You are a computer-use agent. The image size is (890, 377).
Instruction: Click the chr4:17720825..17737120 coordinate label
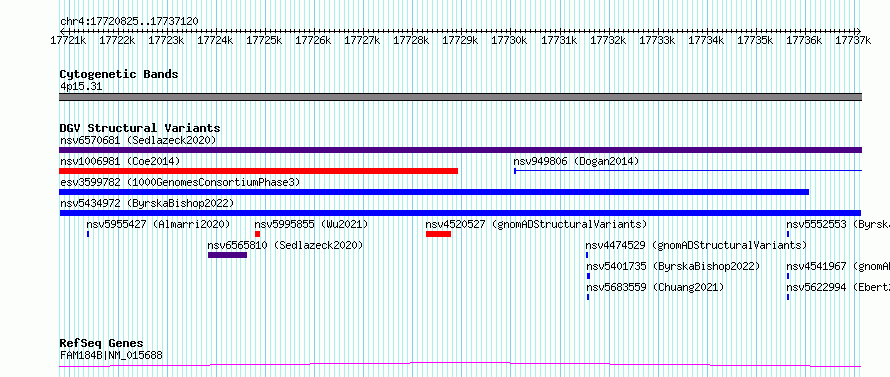pos(129,21)
